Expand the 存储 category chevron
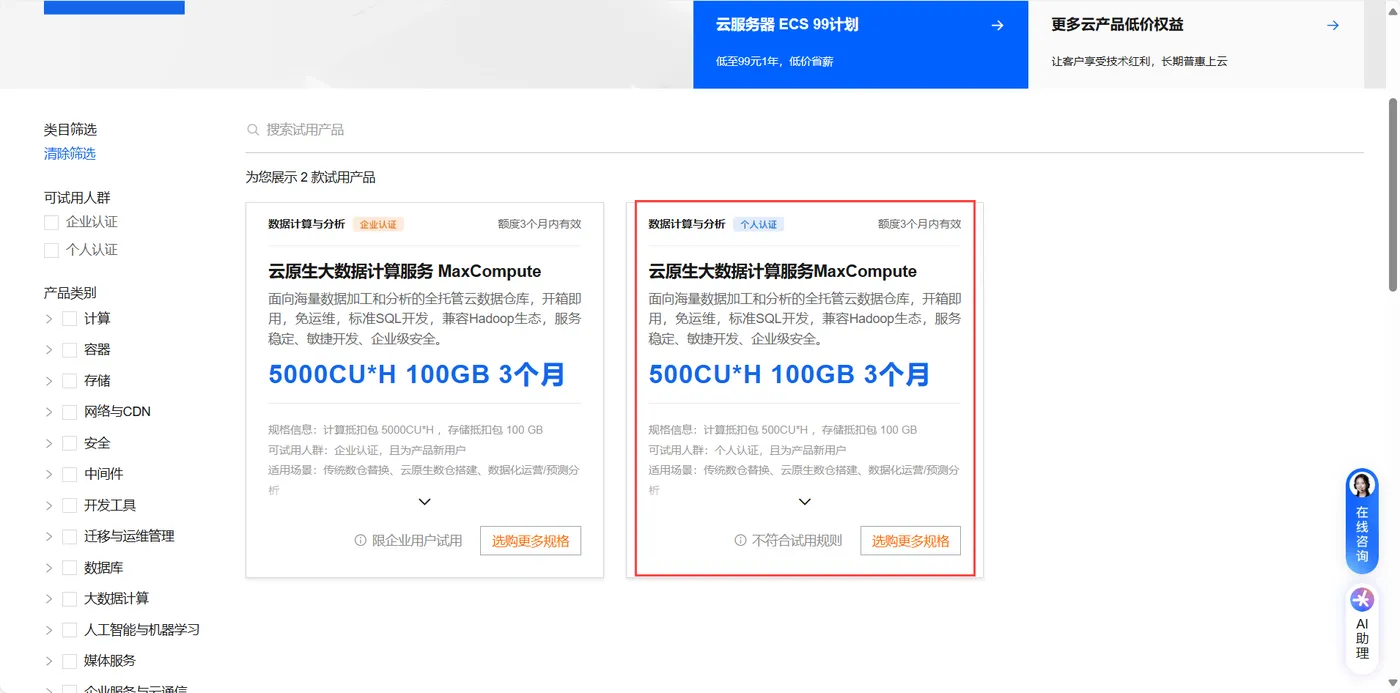The height and width of the screenshot is (693, 1400). [49, 381]
